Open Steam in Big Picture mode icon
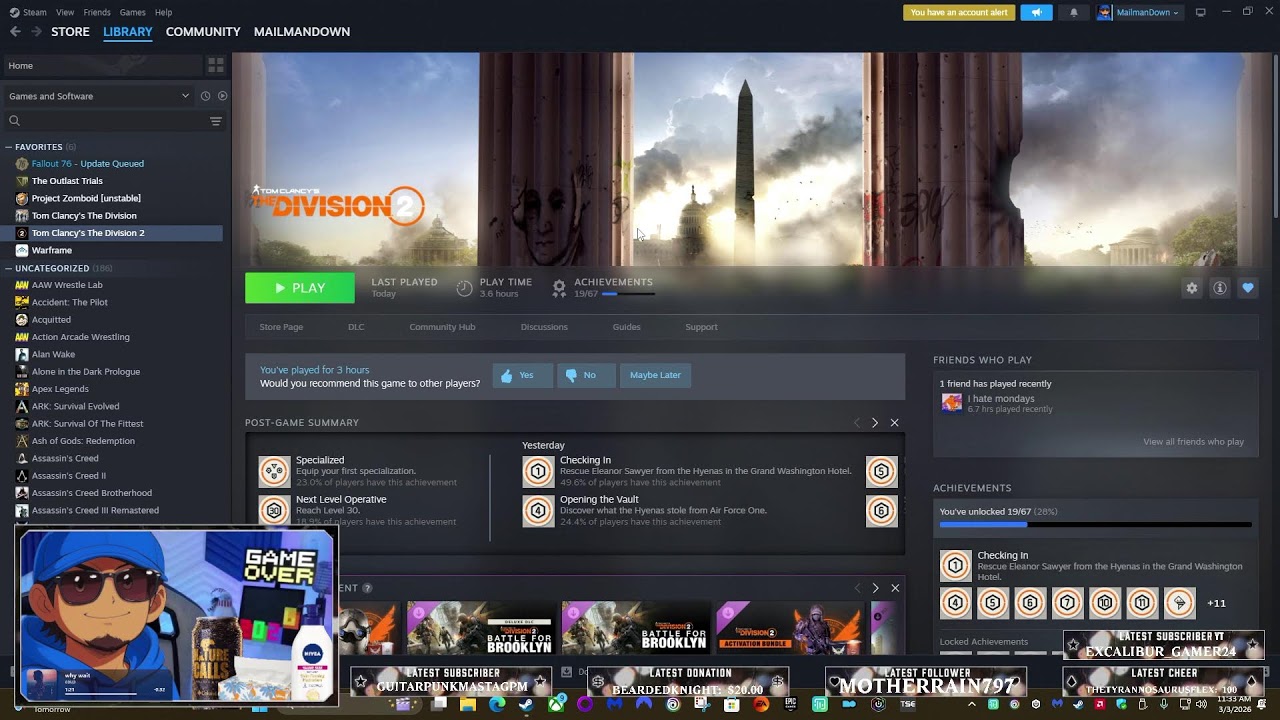This screenshot has height=720, width=1280. (1200, 12)
